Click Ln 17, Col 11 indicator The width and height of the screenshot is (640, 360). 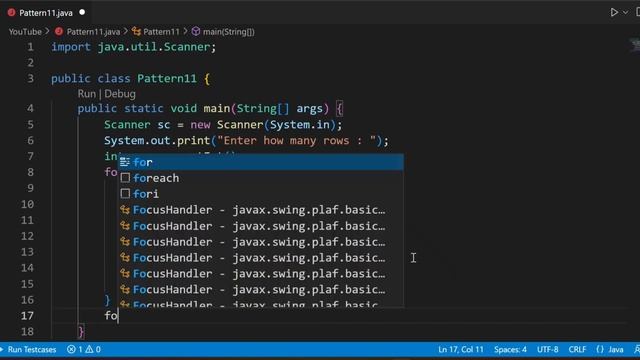click(x=461, y=349)
